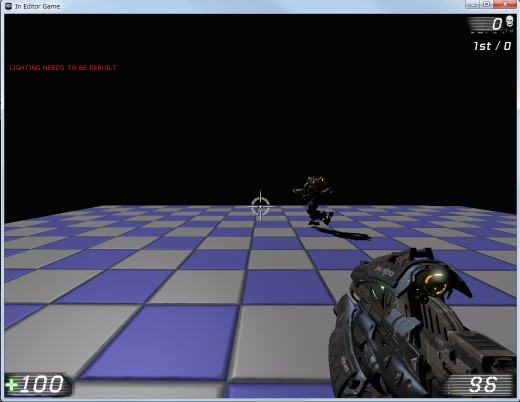
Task: Click the green health cross icon
Action: (12, 385)
